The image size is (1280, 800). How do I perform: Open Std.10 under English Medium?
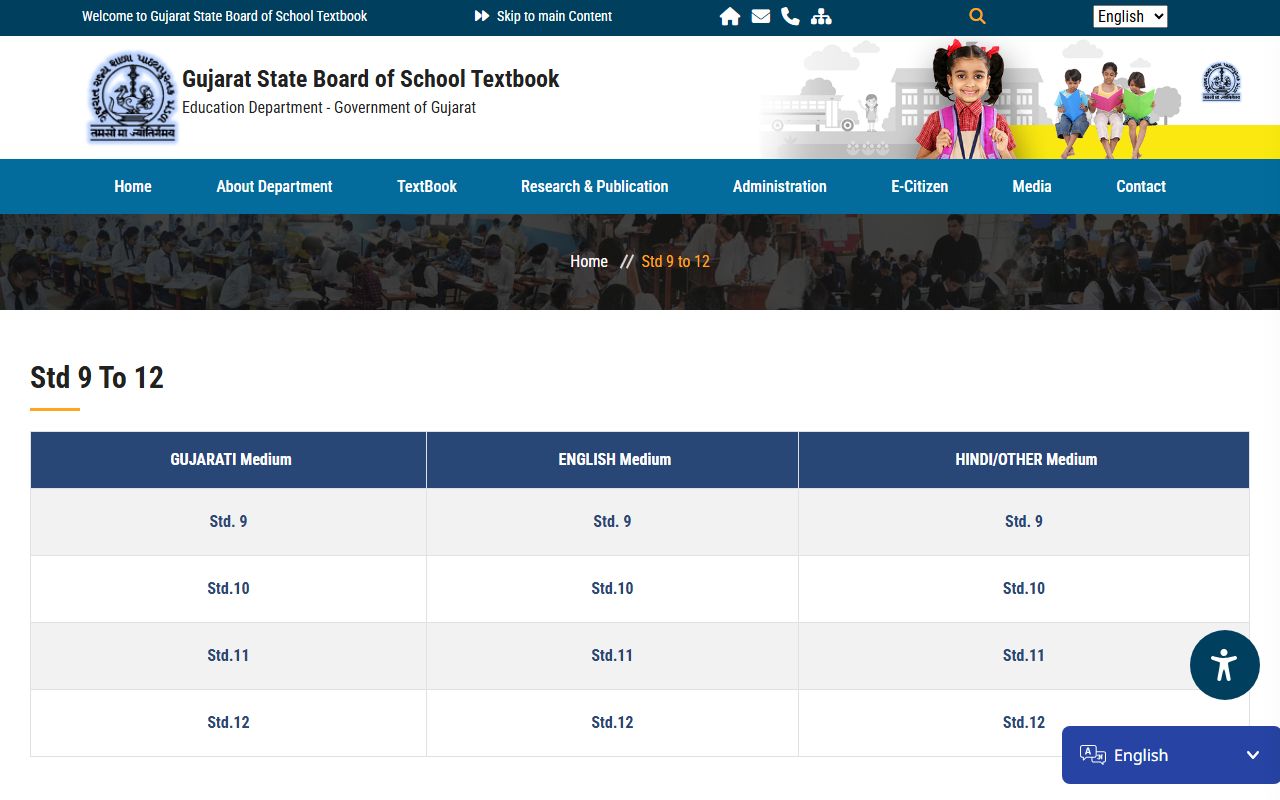(x=612, y=588)
